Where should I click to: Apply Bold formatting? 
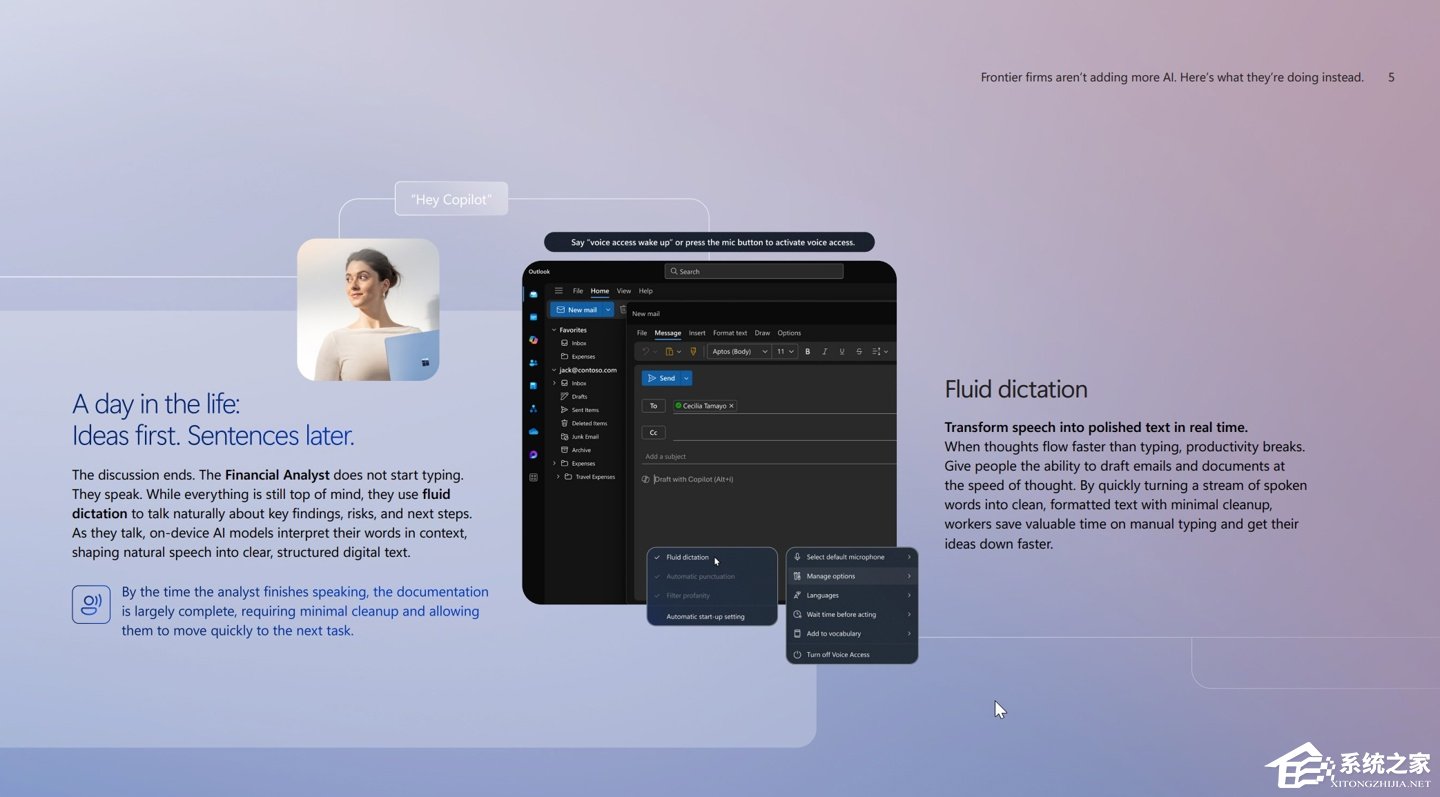click(808, 351)
